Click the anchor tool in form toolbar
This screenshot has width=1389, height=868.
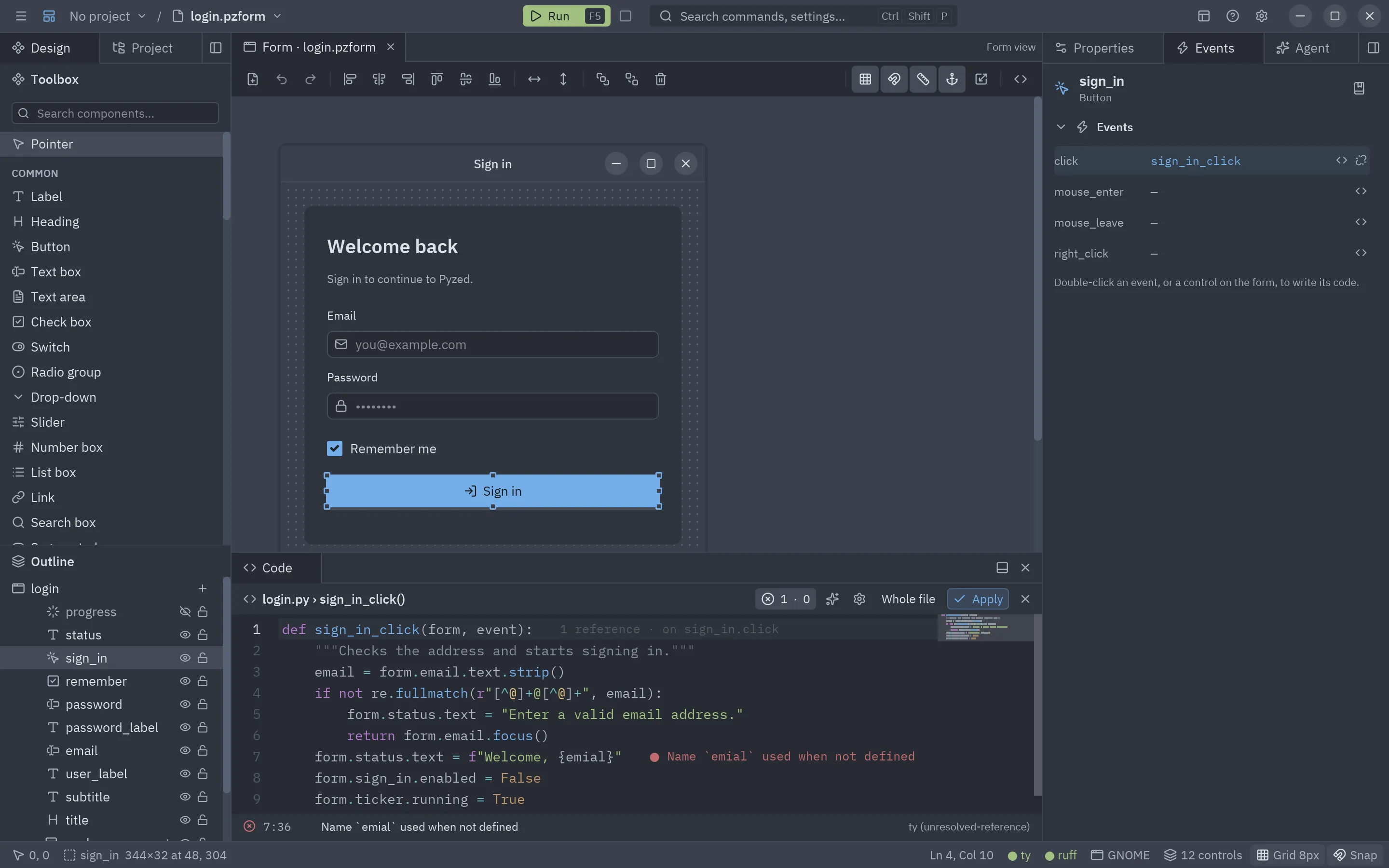point(952,79)
